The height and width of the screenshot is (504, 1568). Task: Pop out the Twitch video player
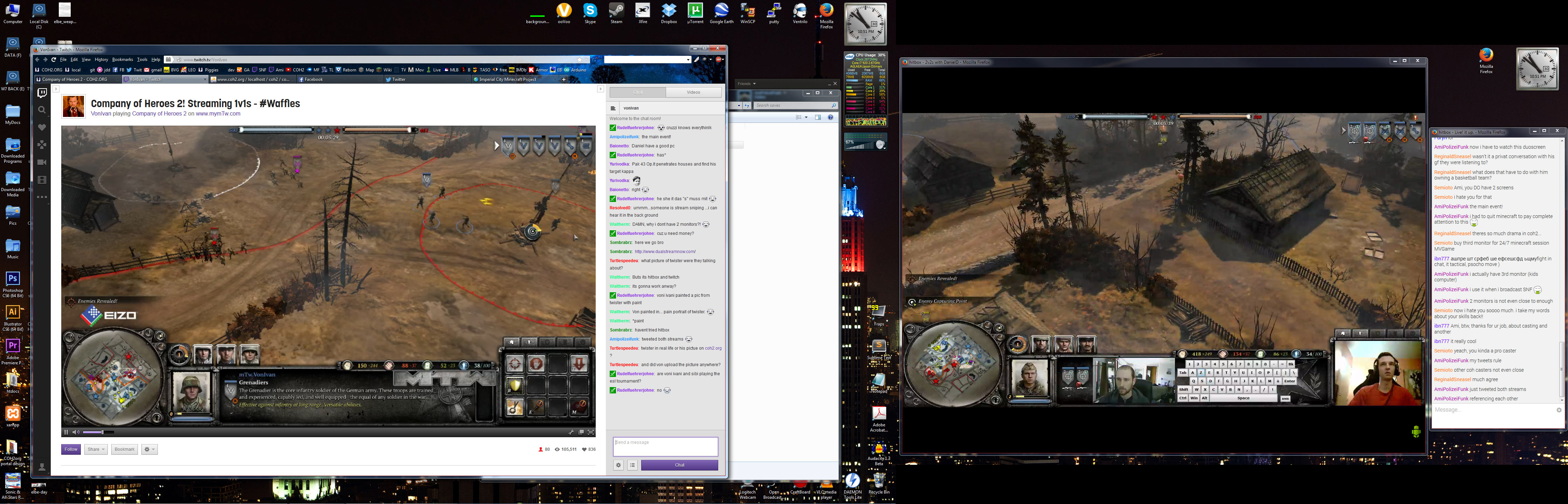[581, 432]
